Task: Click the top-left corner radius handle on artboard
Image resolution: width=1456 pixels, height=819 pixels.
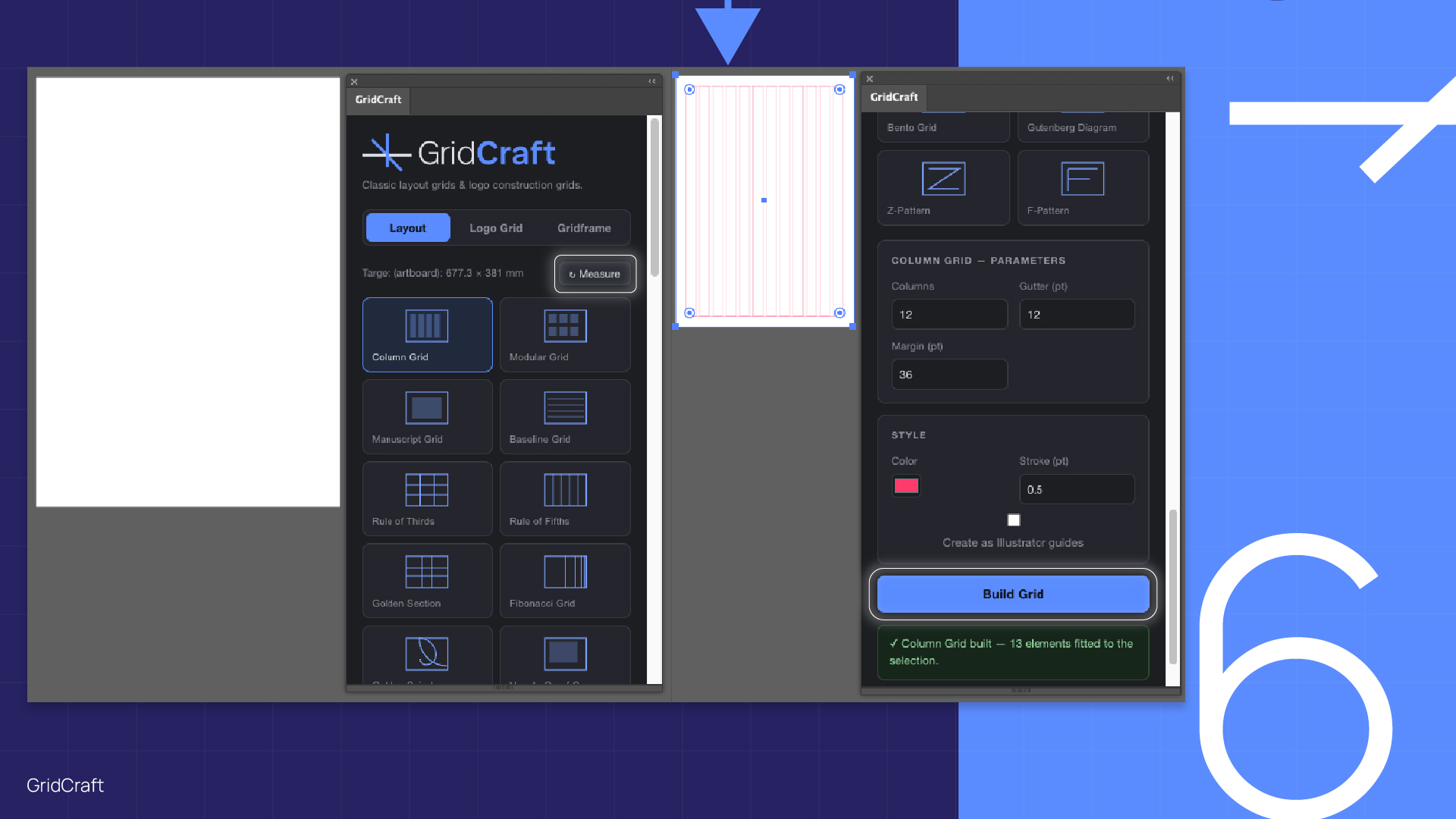Action: coord(689,89)
